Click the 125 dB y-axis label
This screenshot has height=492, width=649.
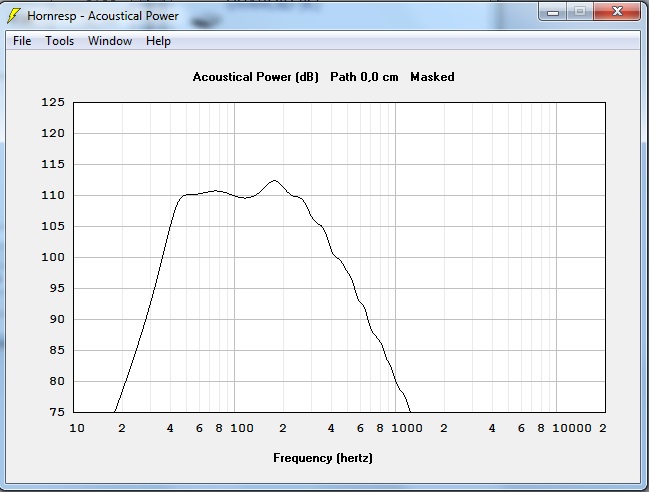pyautogui.click(x=53, y=102)
